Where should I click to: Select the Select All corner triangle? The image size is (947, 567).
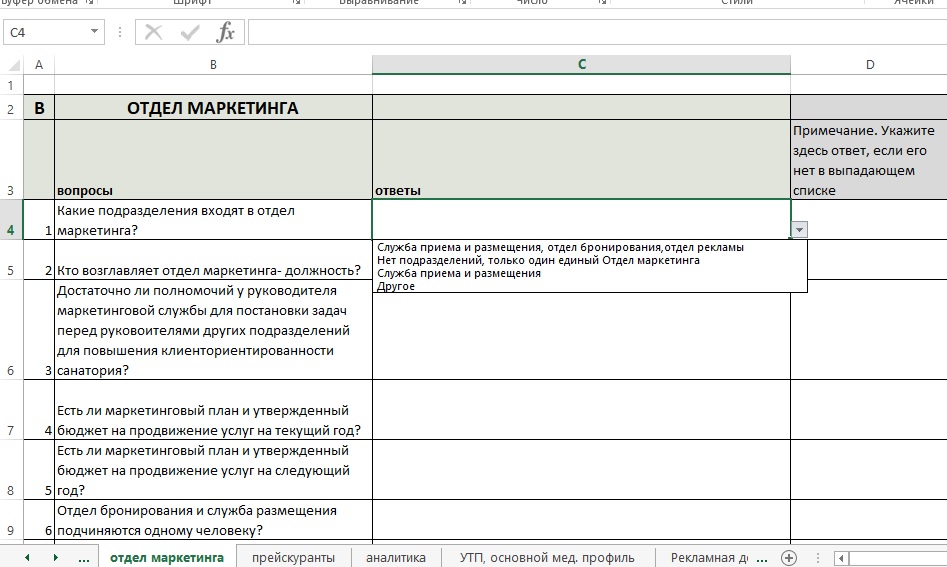point(13,65)
